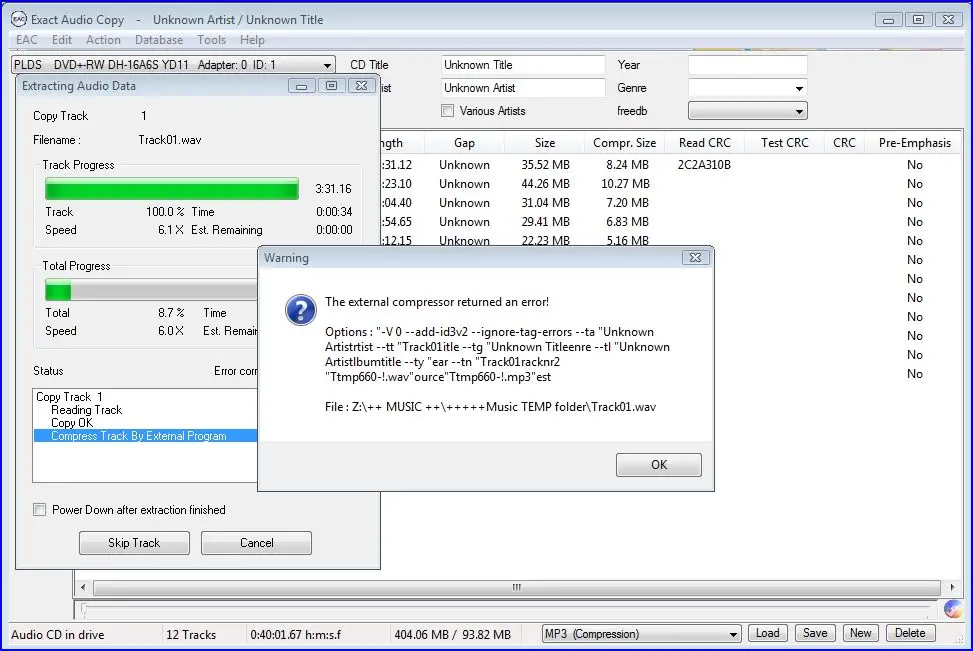
Task: Open the Action menu
Action: click(103, 40)
